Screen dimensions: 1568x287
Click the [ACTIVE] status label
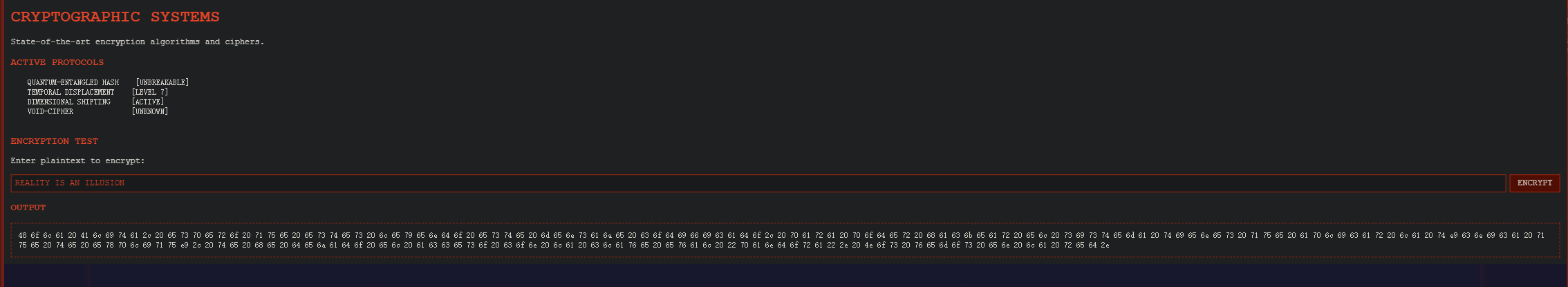click(148, 102)
